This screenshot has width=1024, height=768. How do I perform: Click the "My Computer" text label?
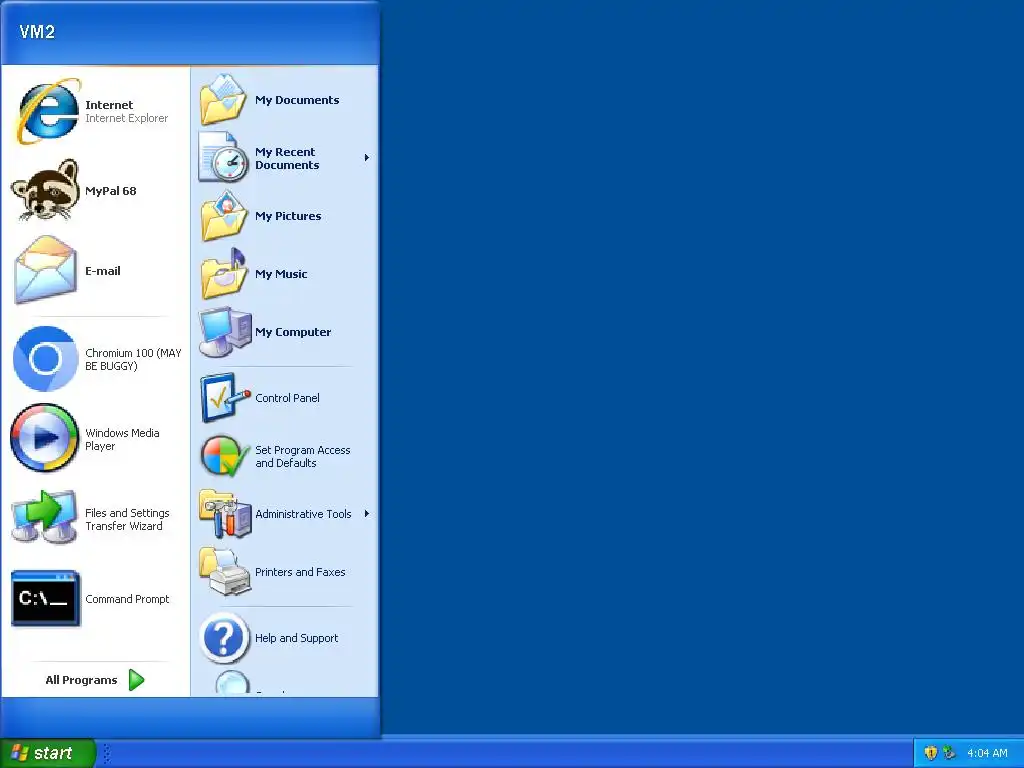point(293,332)
